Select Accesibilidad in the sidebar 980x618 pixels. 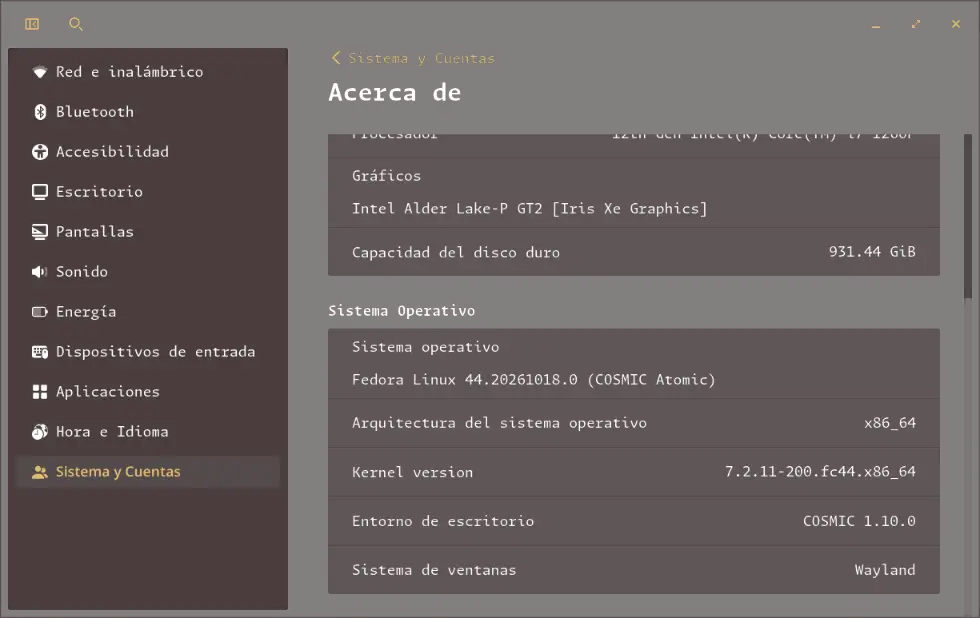pyautogui.click(x=148, y=152)
